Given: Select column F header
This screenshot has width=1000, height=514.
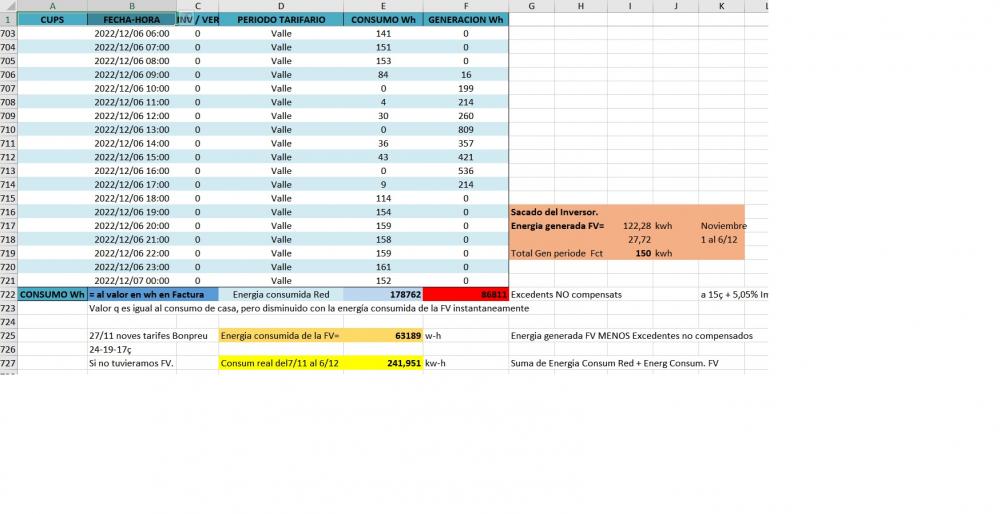Looking at the screenshot, I should pos(466,6).
